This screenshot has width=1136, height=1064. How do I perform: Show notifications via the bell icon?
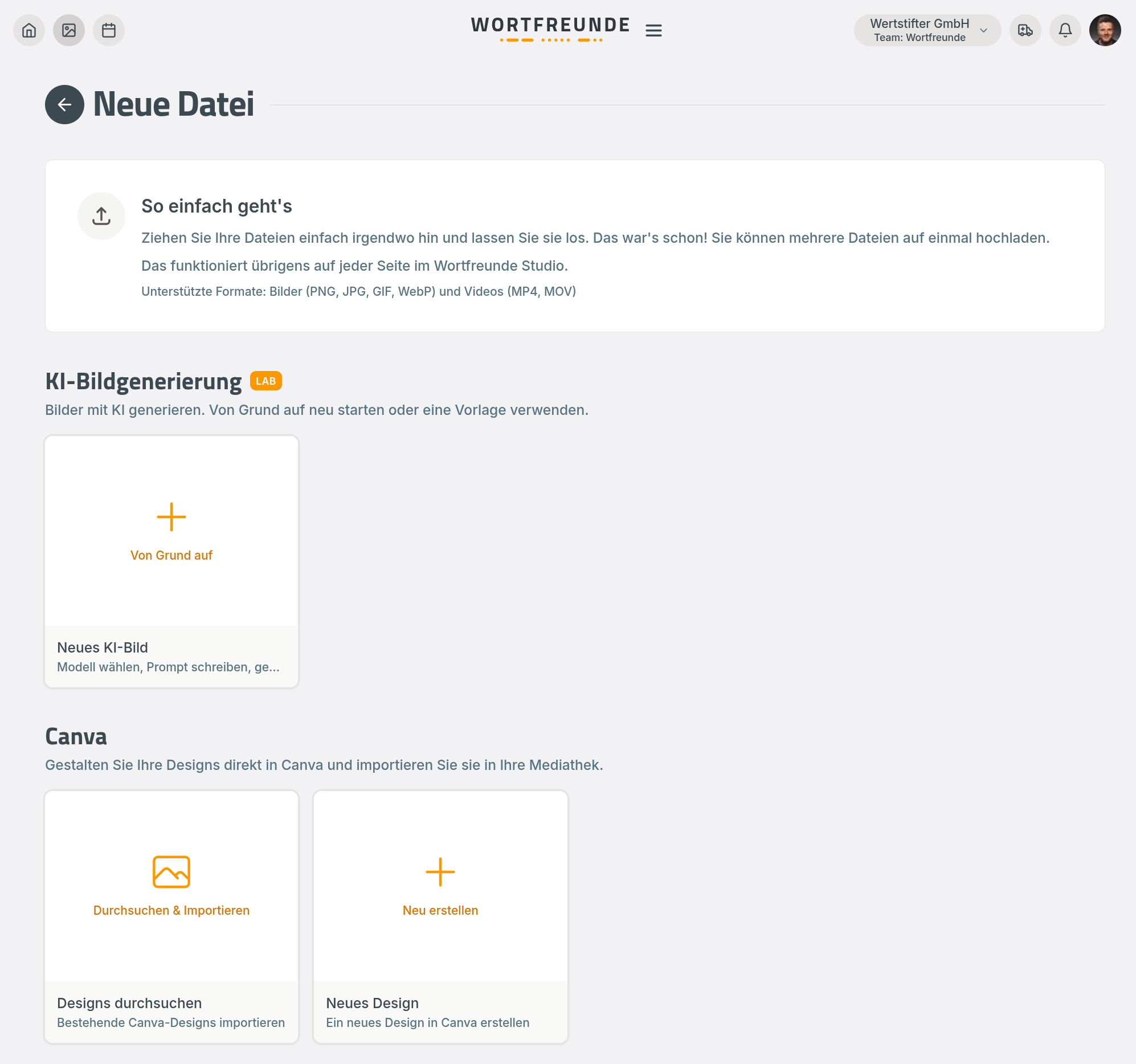(x=1066, y=30)
